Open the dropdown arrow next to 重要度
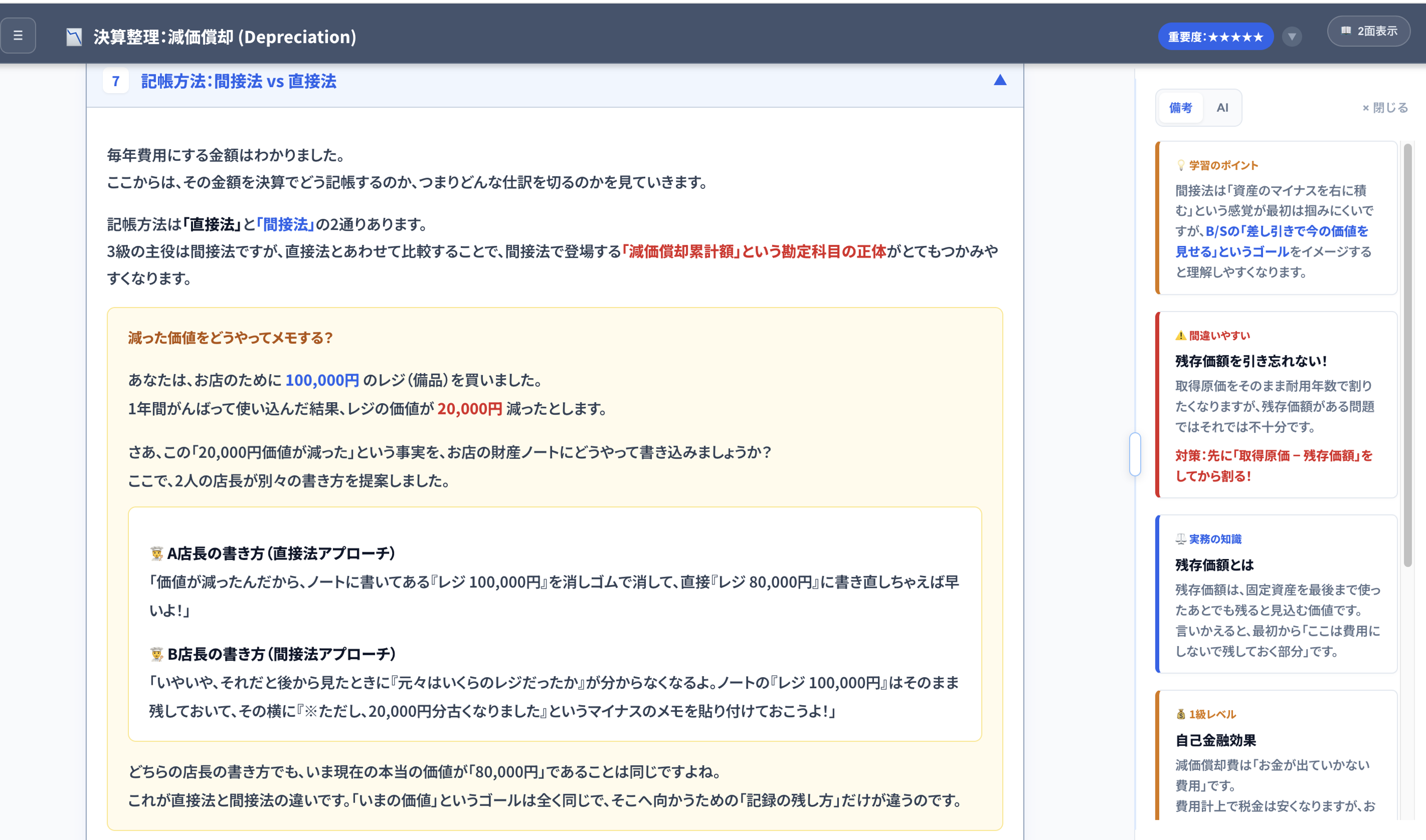The width and height of the screenshot is (1426, 840). pyautogui.click(x=1291, y=37)
